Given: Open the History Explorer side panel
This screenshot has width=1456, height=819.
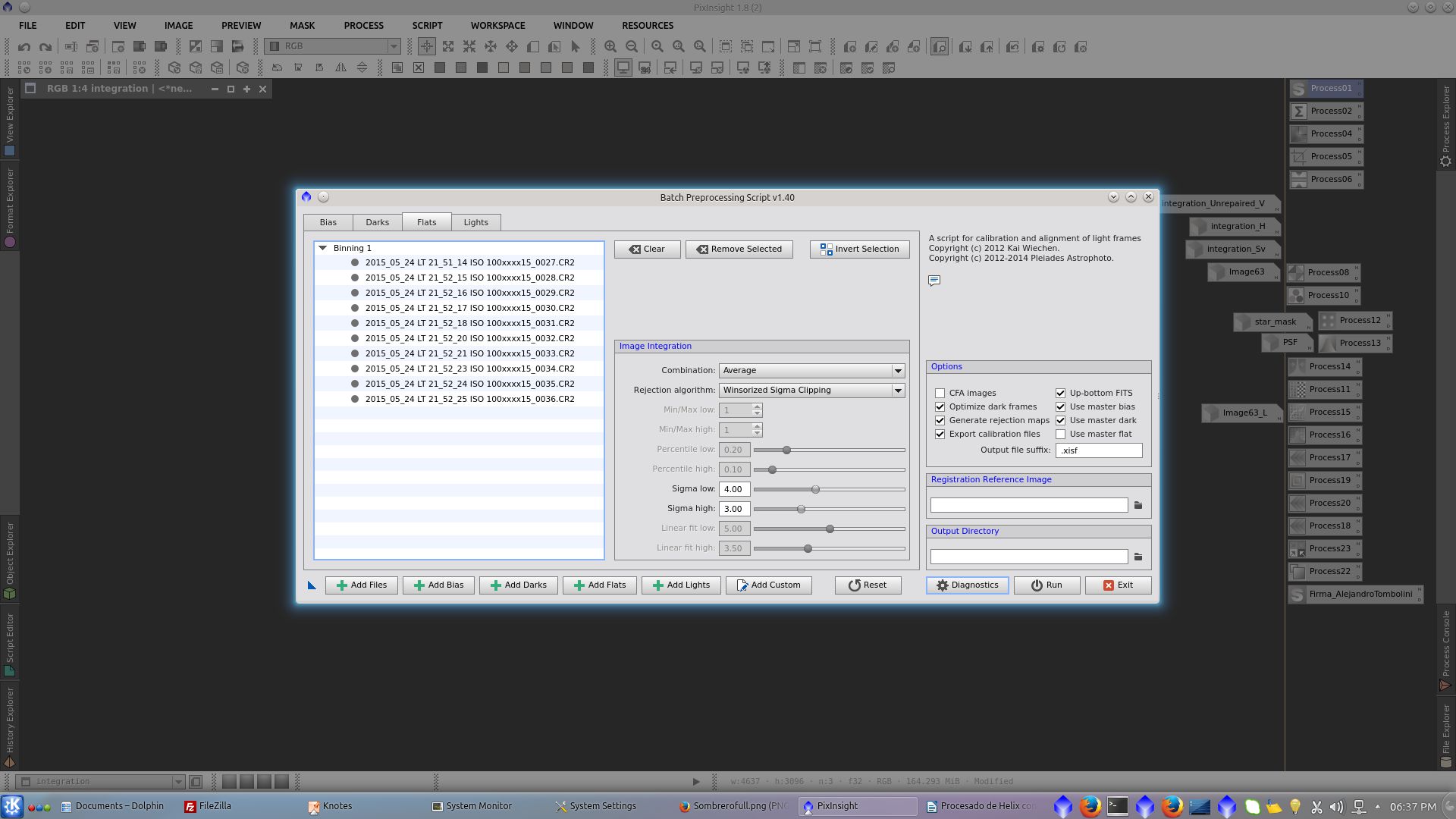Looking at the screenshot, I should pos(10,726).
